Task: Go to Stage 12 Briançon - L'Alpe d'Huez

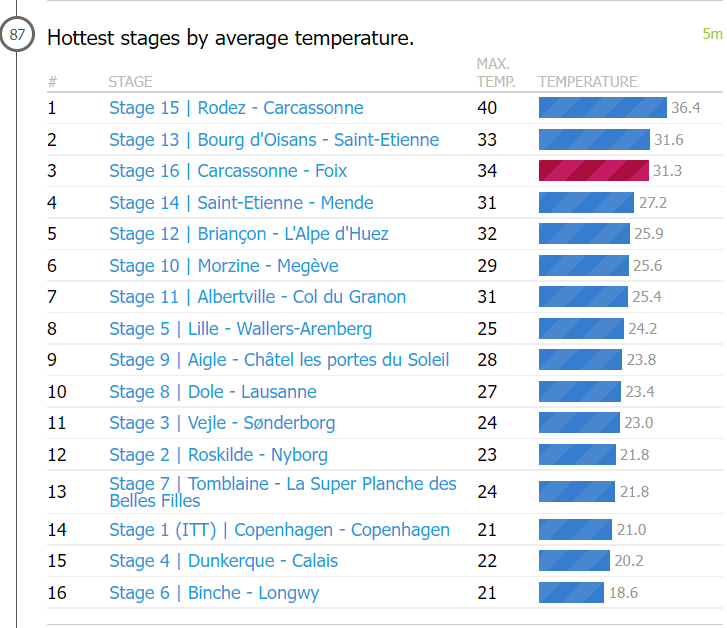Action: point(249,234)
